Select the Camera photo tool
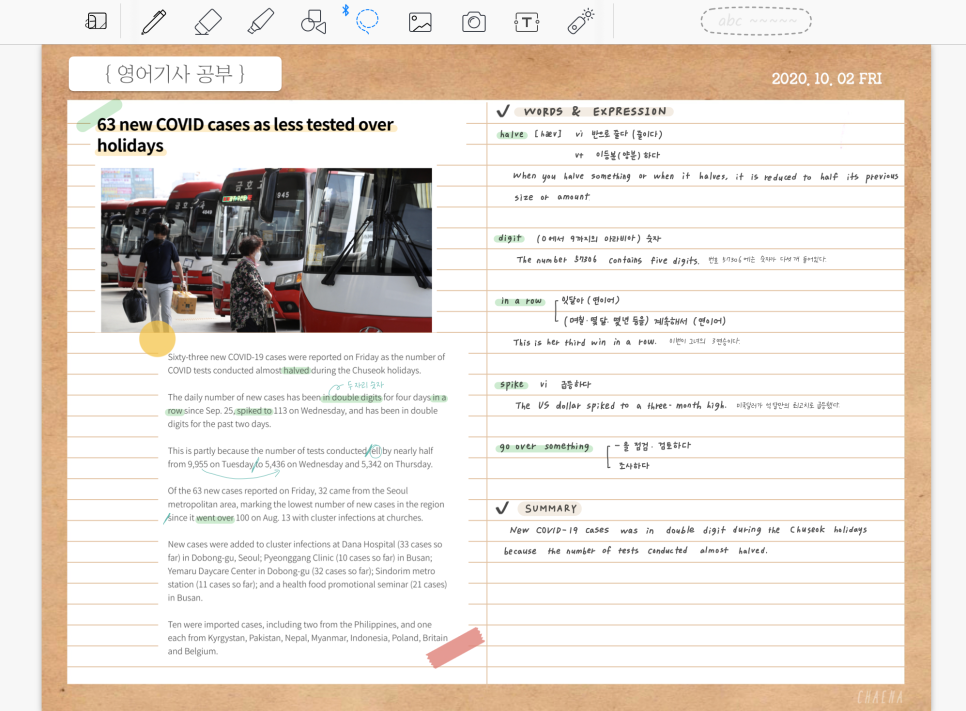The height and width of the screenshot is (711, 966). pos(474,22)
